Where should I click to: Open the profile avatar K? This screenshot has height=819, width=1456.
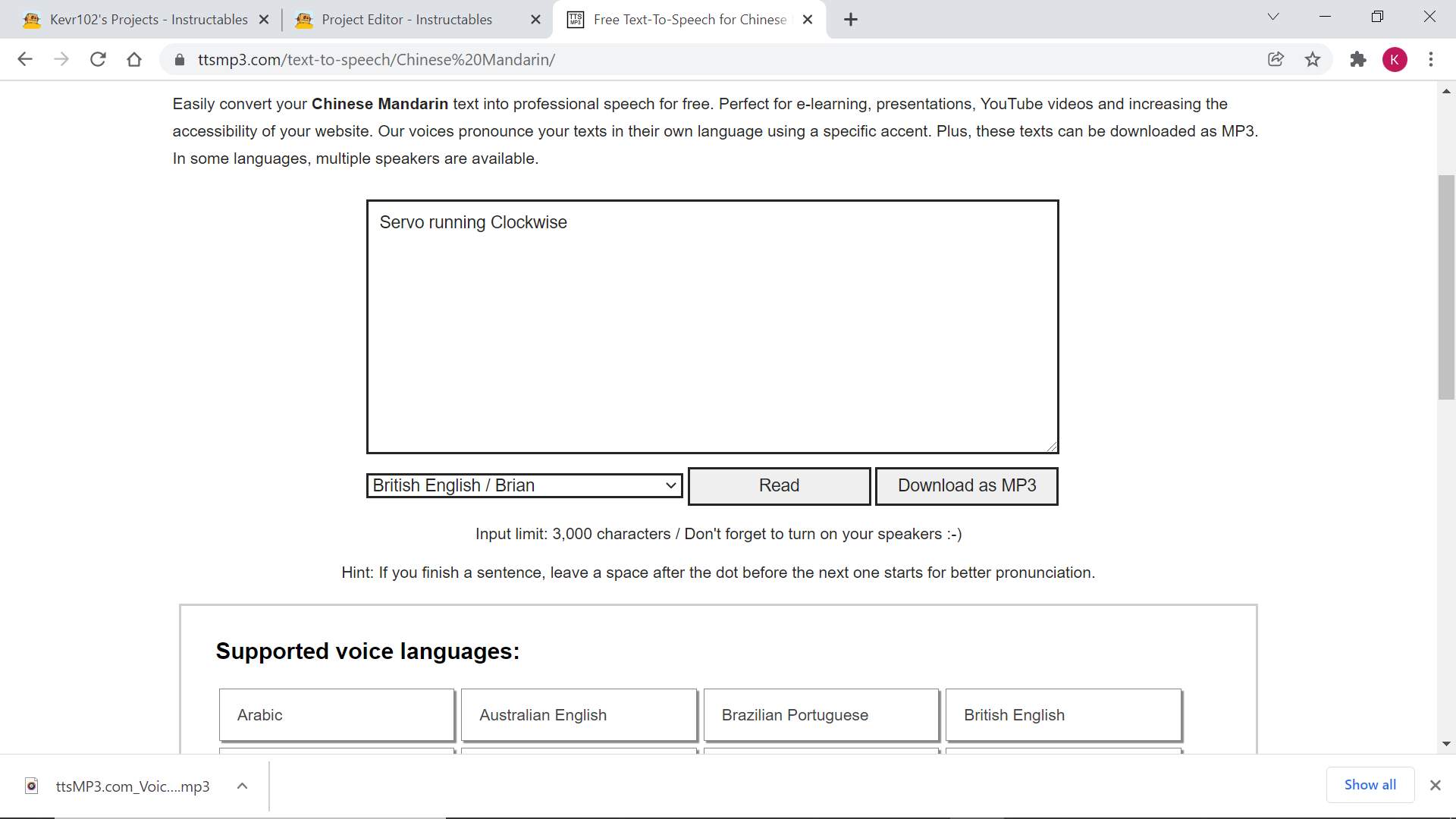point(1395,59)
